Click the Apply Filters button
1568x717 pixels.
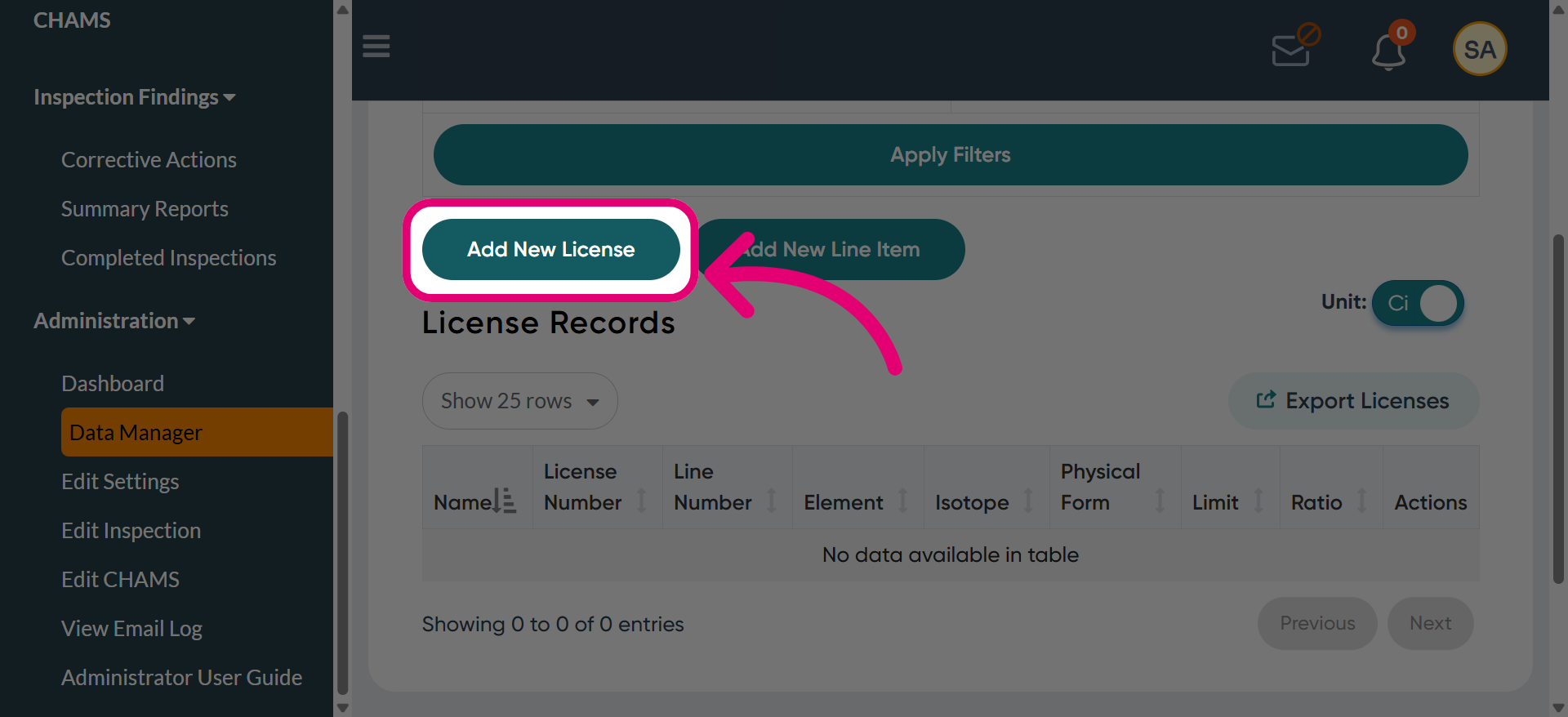951,154
